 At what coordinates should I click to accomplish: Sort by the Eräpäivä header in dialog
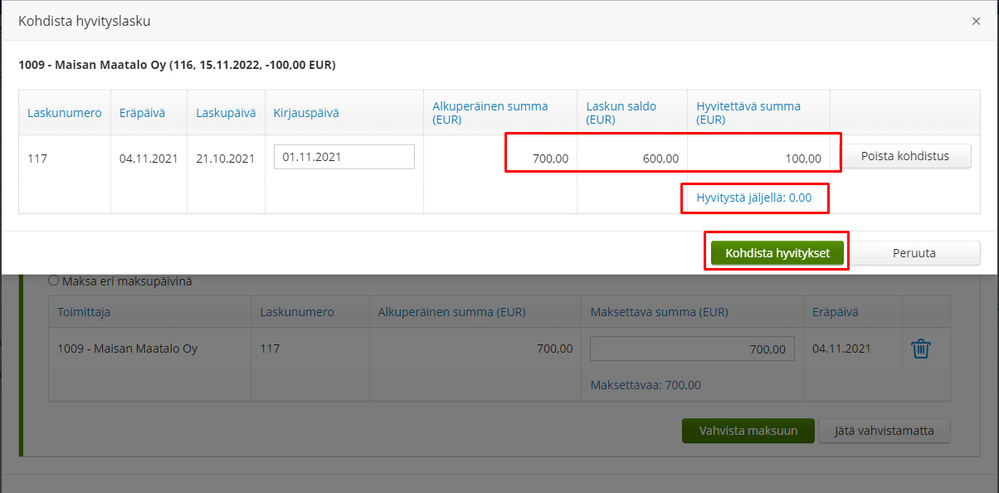pos(142,113)
